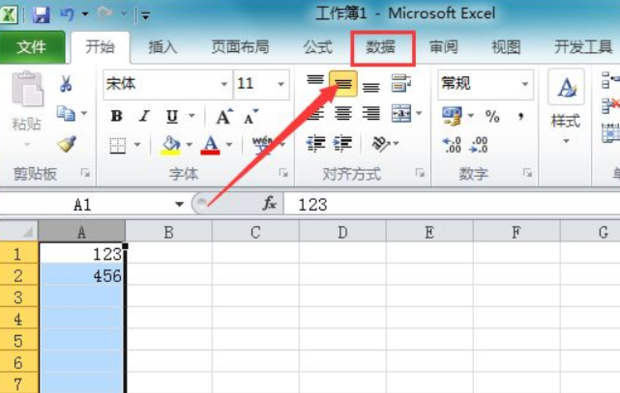Open the font name dropdown arrow
The width and height of the screenshot is (620, 393).
pos(224,84)
